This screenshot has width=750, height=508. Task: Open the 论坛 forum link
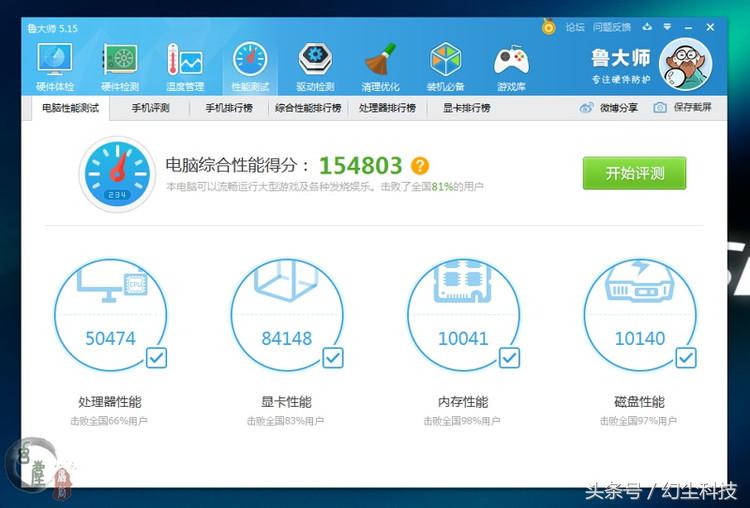pos(575,27)
